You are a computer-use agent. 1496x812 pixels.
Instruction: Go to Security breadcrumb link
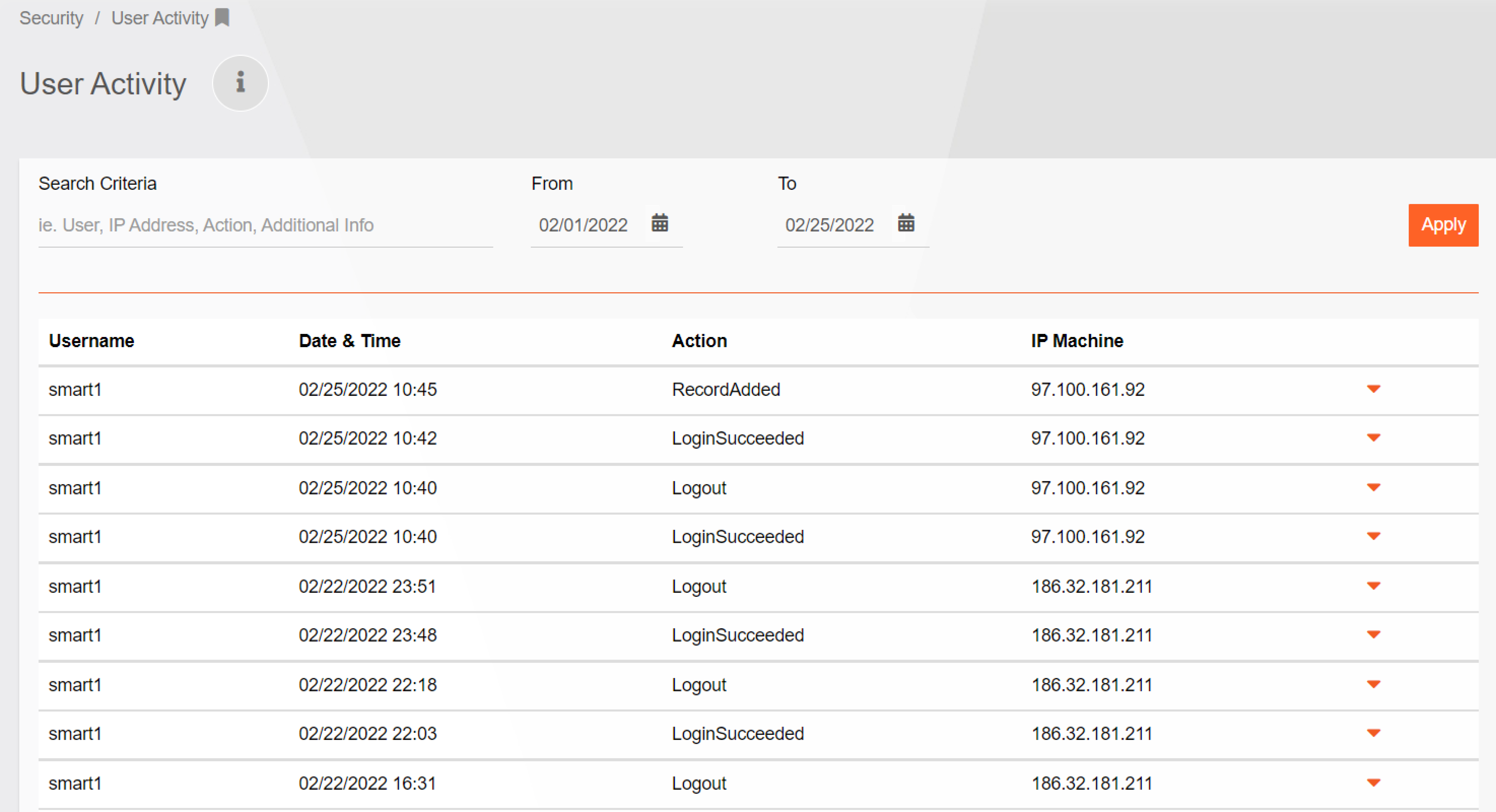(x=52, y=18)
